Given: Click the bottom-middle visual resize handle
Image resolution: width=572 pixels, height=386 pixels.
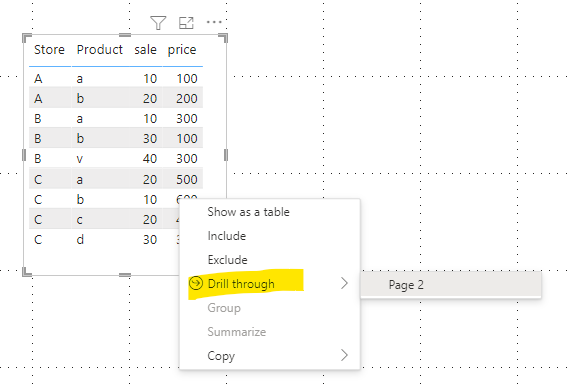Looking at the screenshot, I should click(125, 275).
